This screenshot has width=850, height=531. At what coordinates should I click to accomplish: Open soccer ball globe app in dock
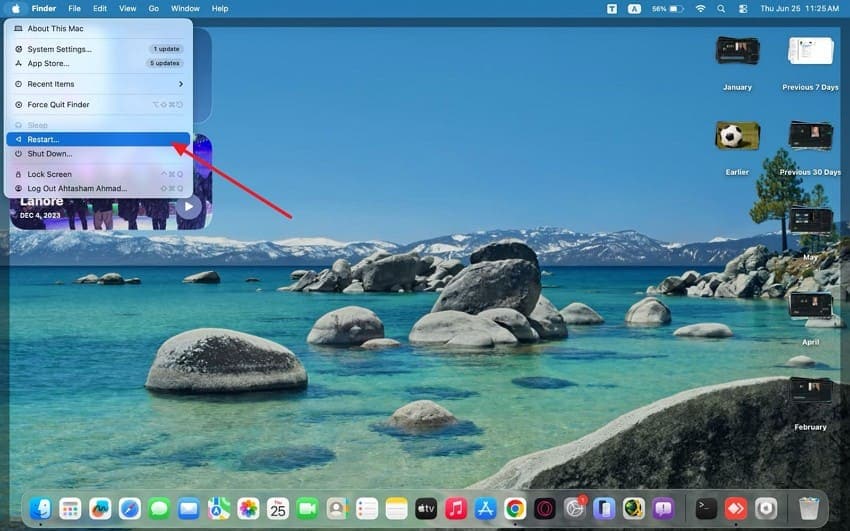tap(634, 509)
